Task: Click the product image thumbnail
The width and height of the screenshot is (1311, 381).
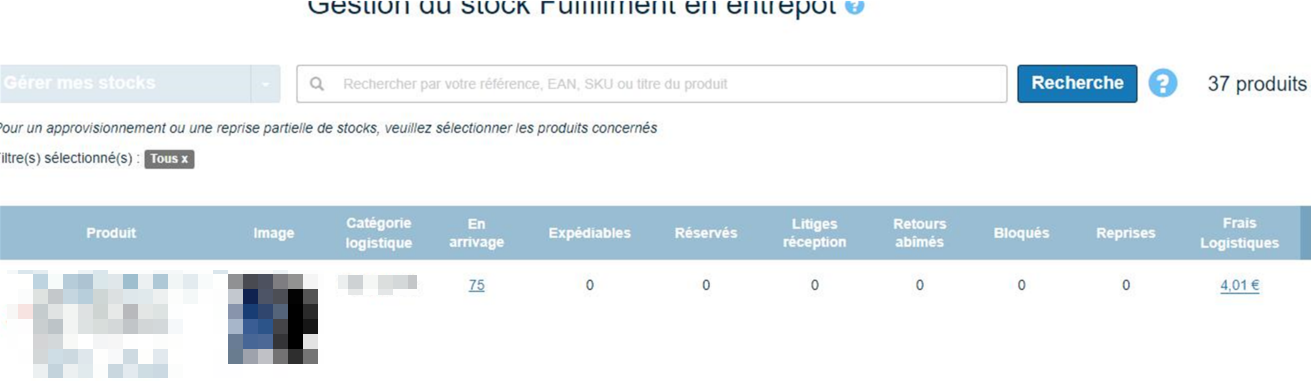Action: [x=273, y=318]
